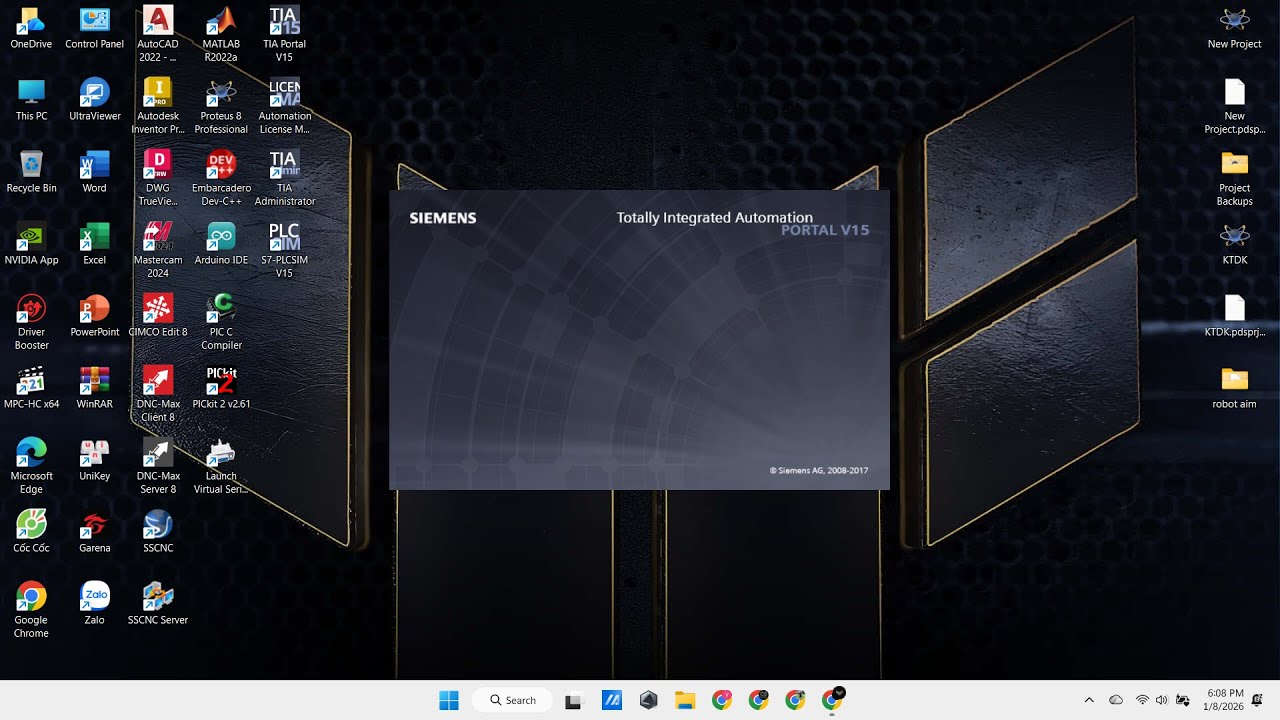The image size is (1280, 720).
Task: Open the Windows Start menu
Action: click(449, 700)
